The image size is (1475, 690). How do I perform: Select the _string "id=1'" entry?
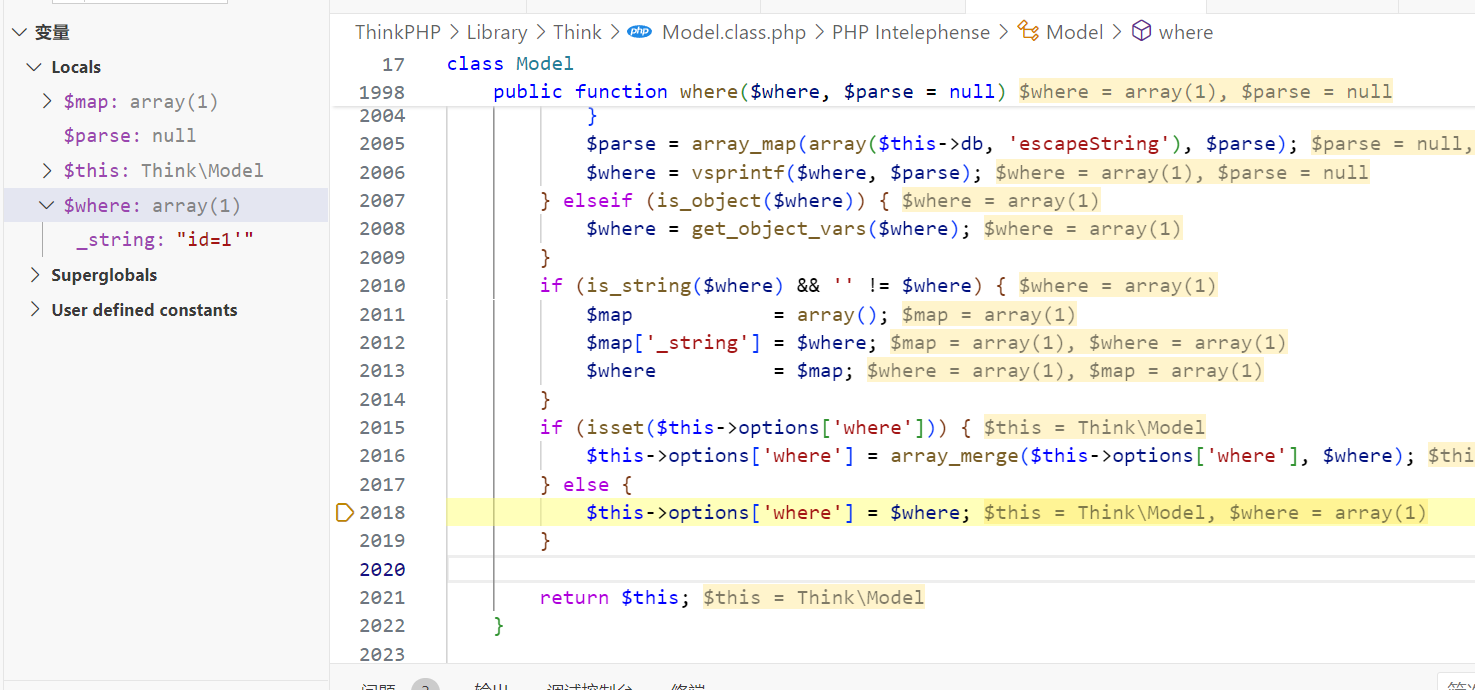click(164, 240)
